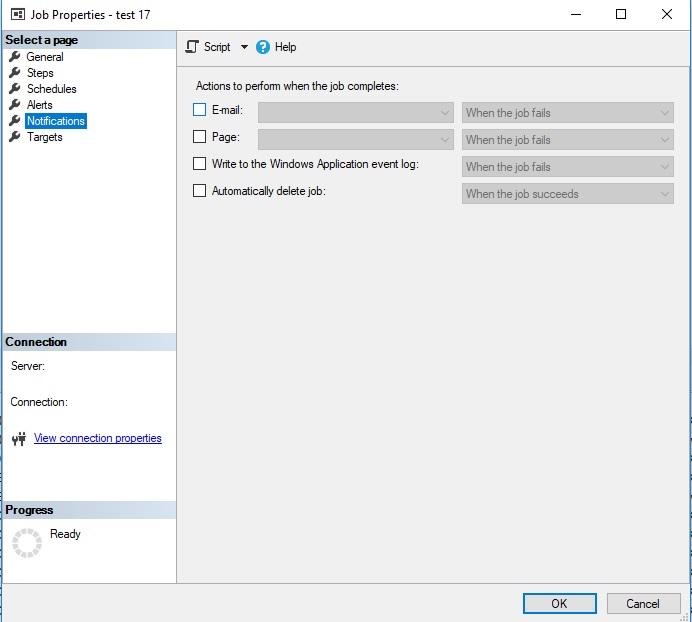This screenshot has width=692, height=622.
Task: Click the wrench icon beside Schedules
Action: [14, 89]
